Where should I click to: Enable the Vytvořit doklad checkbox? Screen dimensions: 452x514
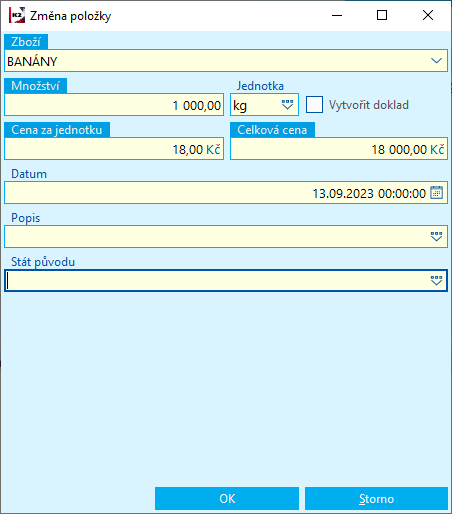tap(314, 105)
